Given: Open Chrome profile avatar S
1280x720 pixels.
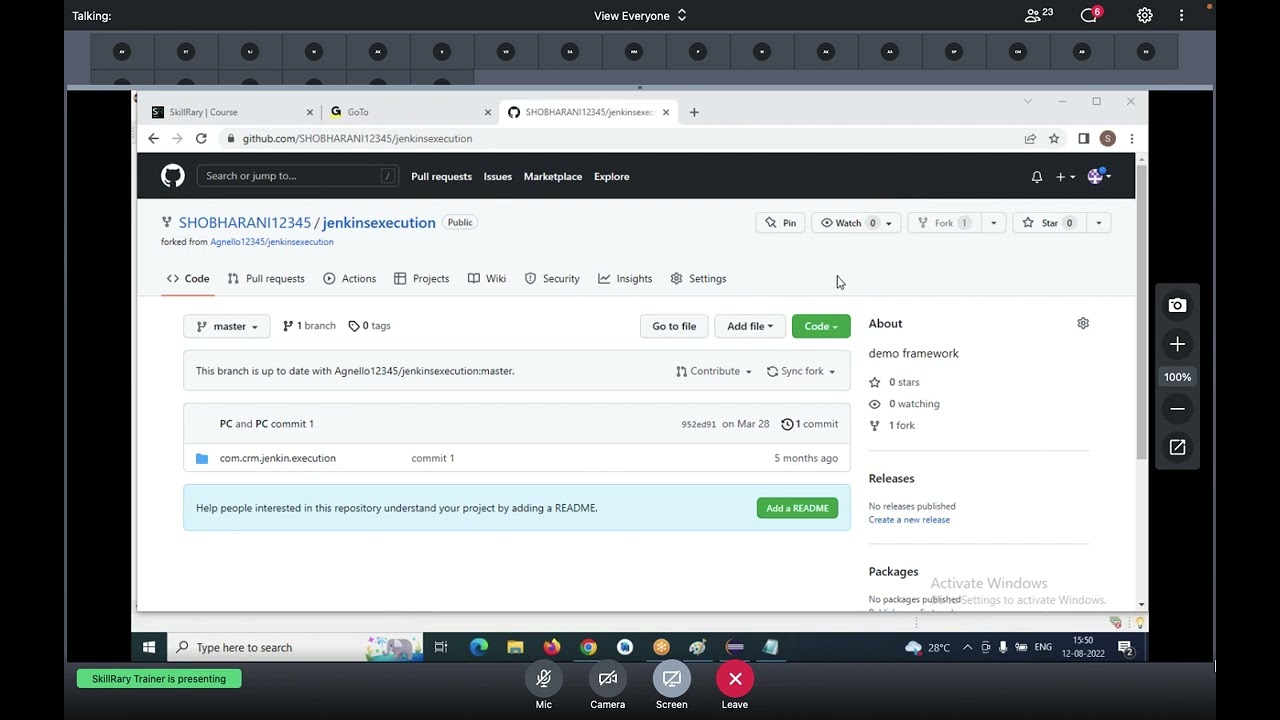Looking at the screenshot, I should pyautogui.click(x=1107, y=139).
